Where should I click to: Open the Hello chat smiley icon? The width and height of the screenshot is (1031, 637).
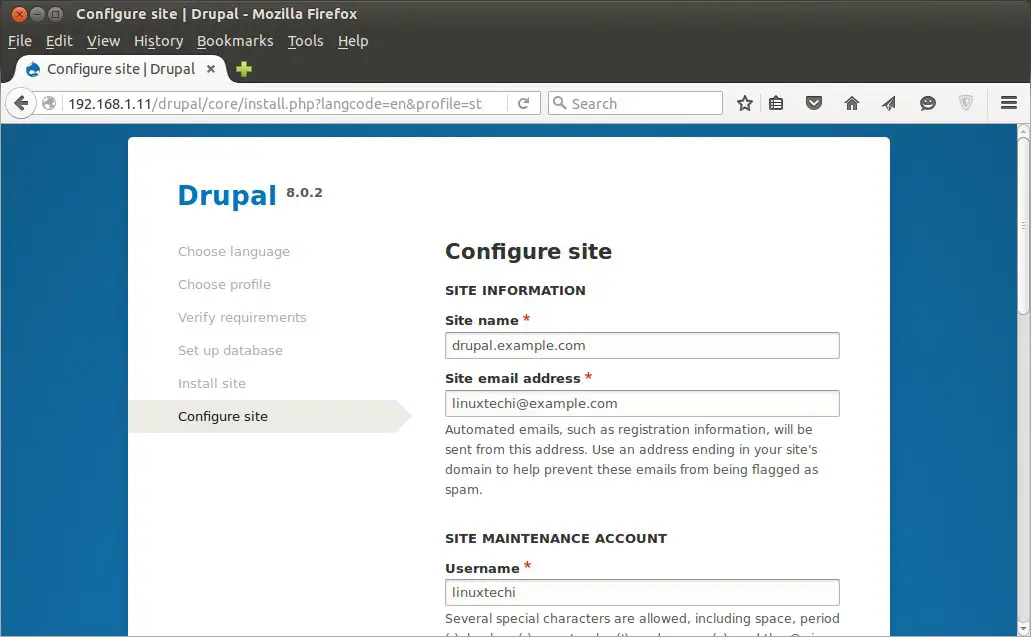(928, 103)
